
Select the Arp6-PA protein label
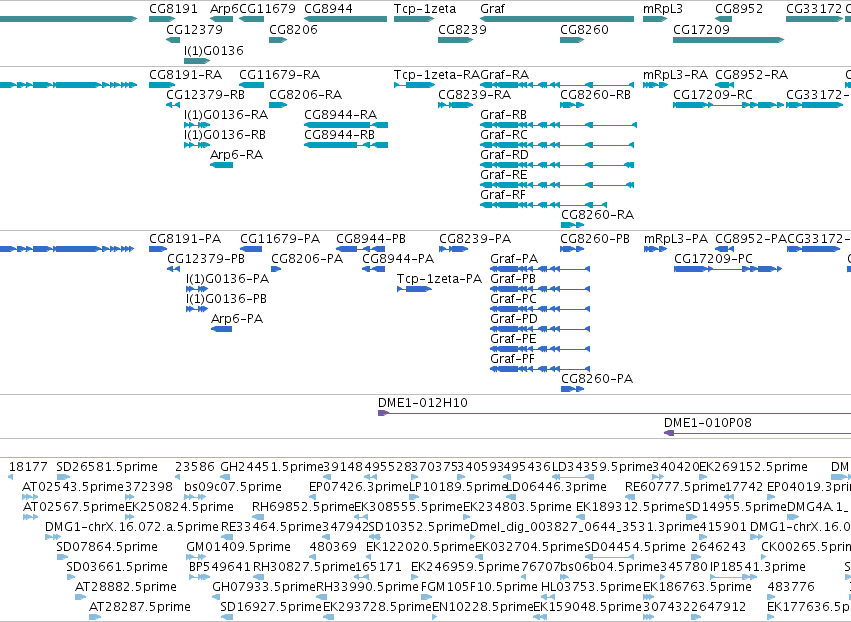pos(237,319)
